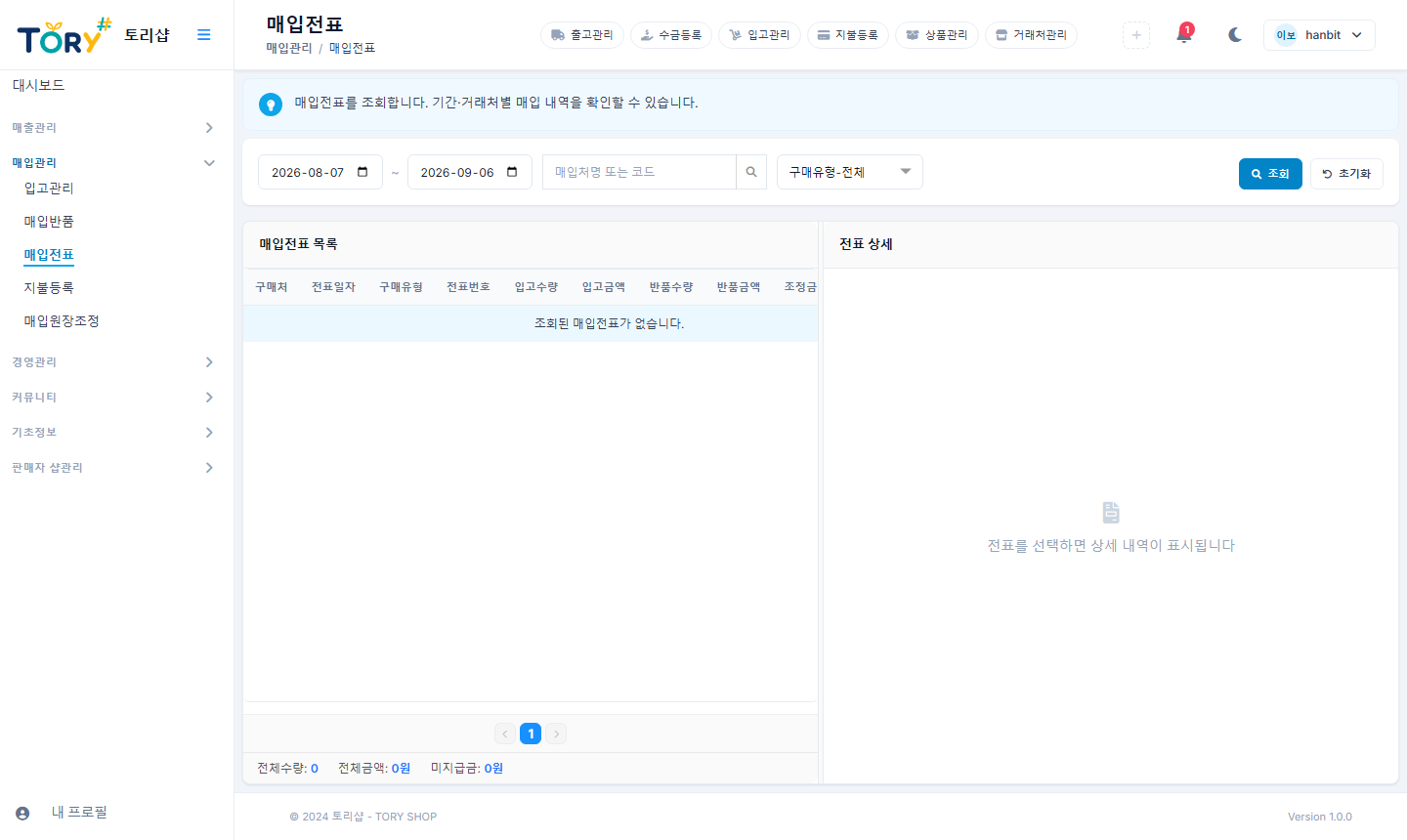Click the info lightbulb icon
1407x840 pixels.
(271, 104)
